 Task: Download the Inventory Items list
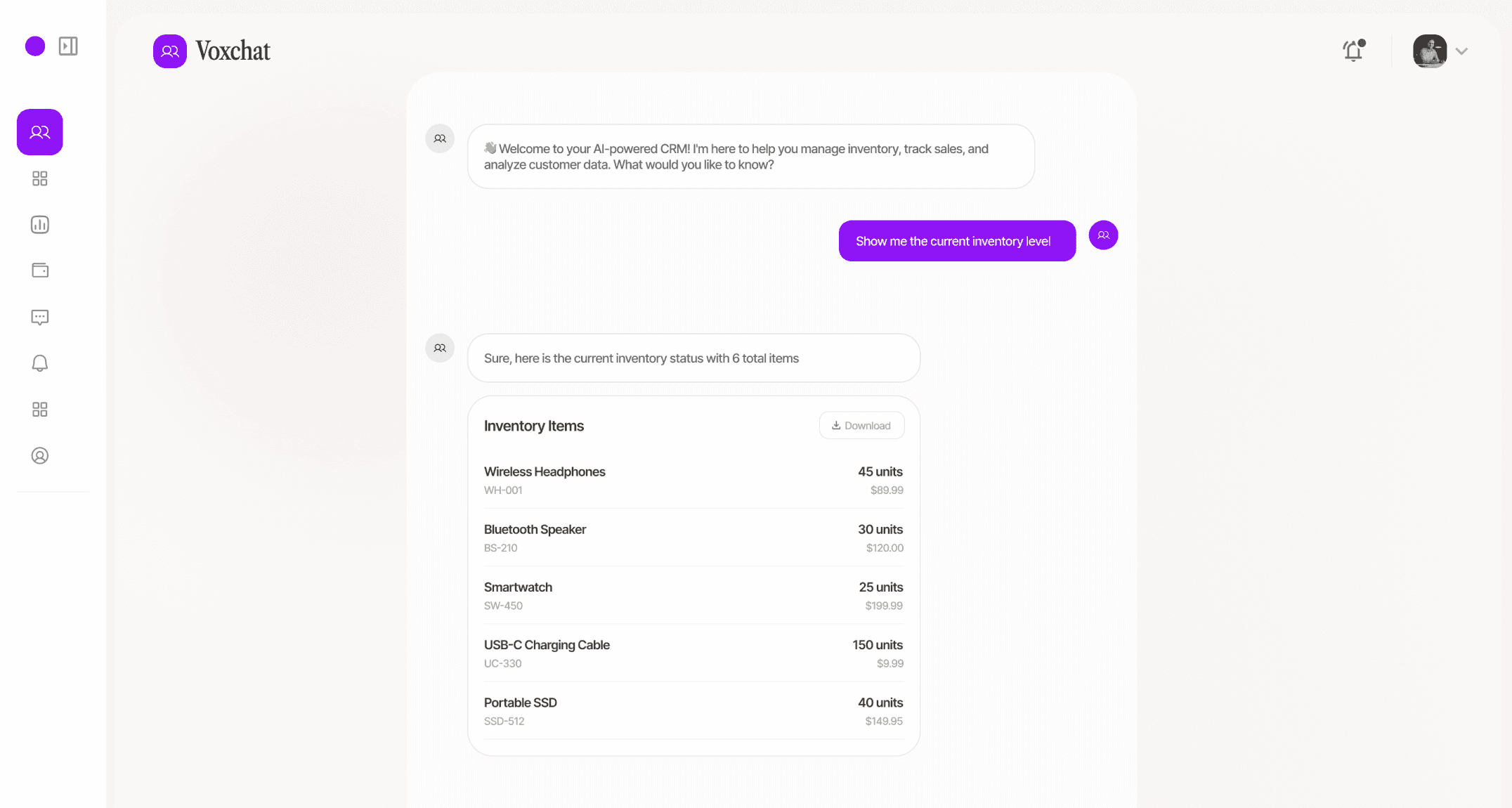pyautogui.click(x=861, y=426)
